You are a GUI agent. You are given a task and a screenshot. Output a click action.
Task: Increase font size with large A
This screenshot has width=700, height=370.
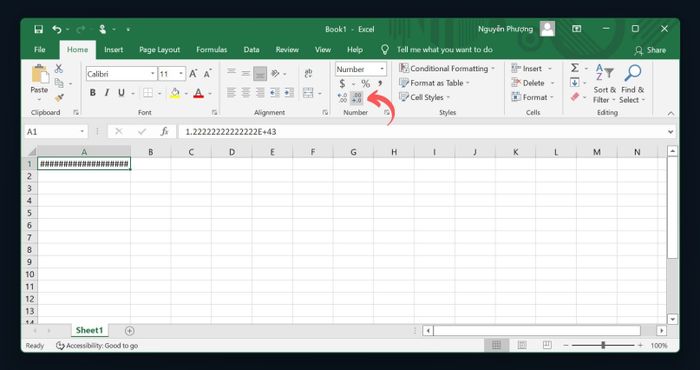pos(193,74)
